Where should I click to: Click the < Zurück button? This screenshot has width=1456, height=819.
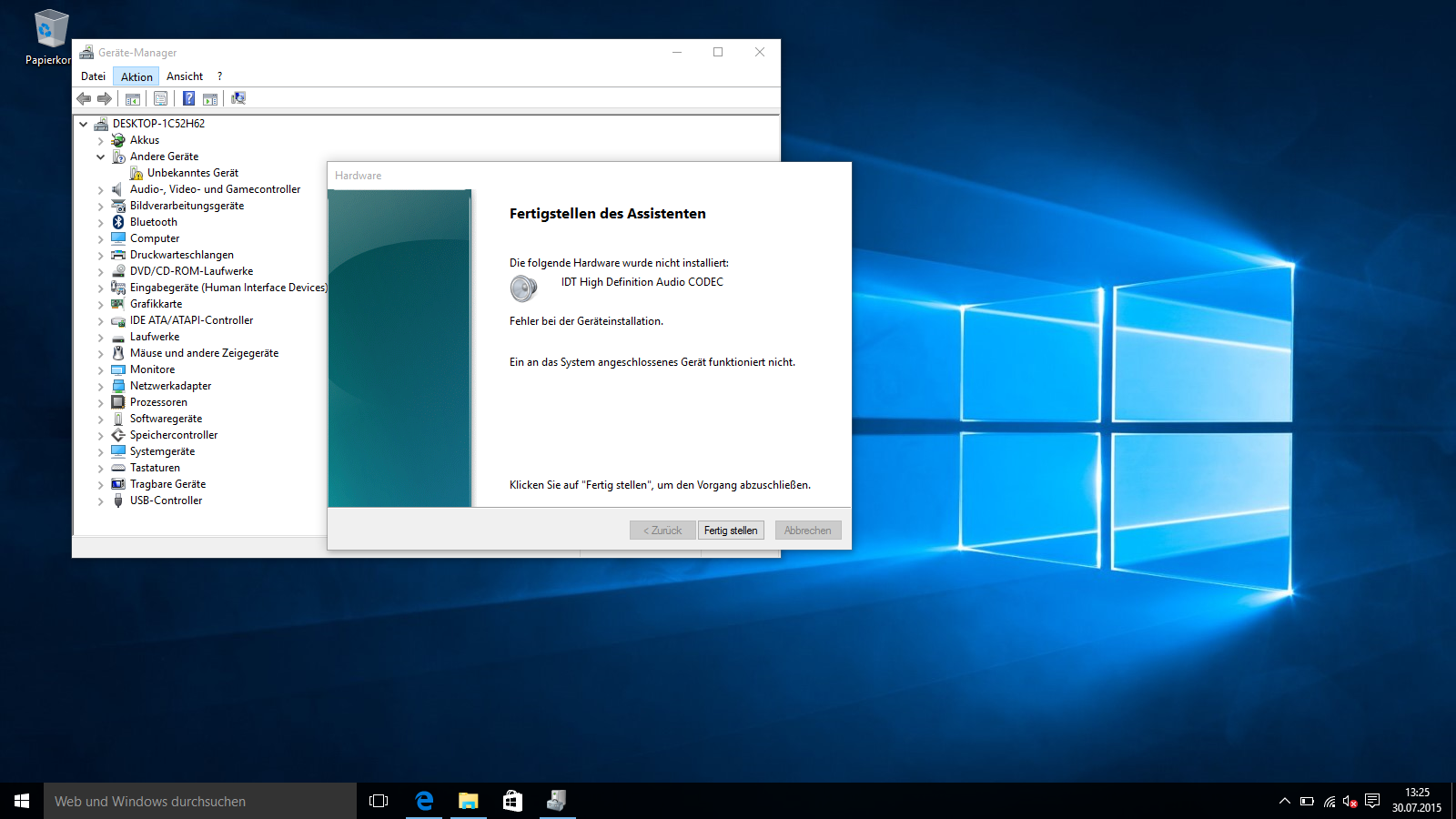pos(662,531)
